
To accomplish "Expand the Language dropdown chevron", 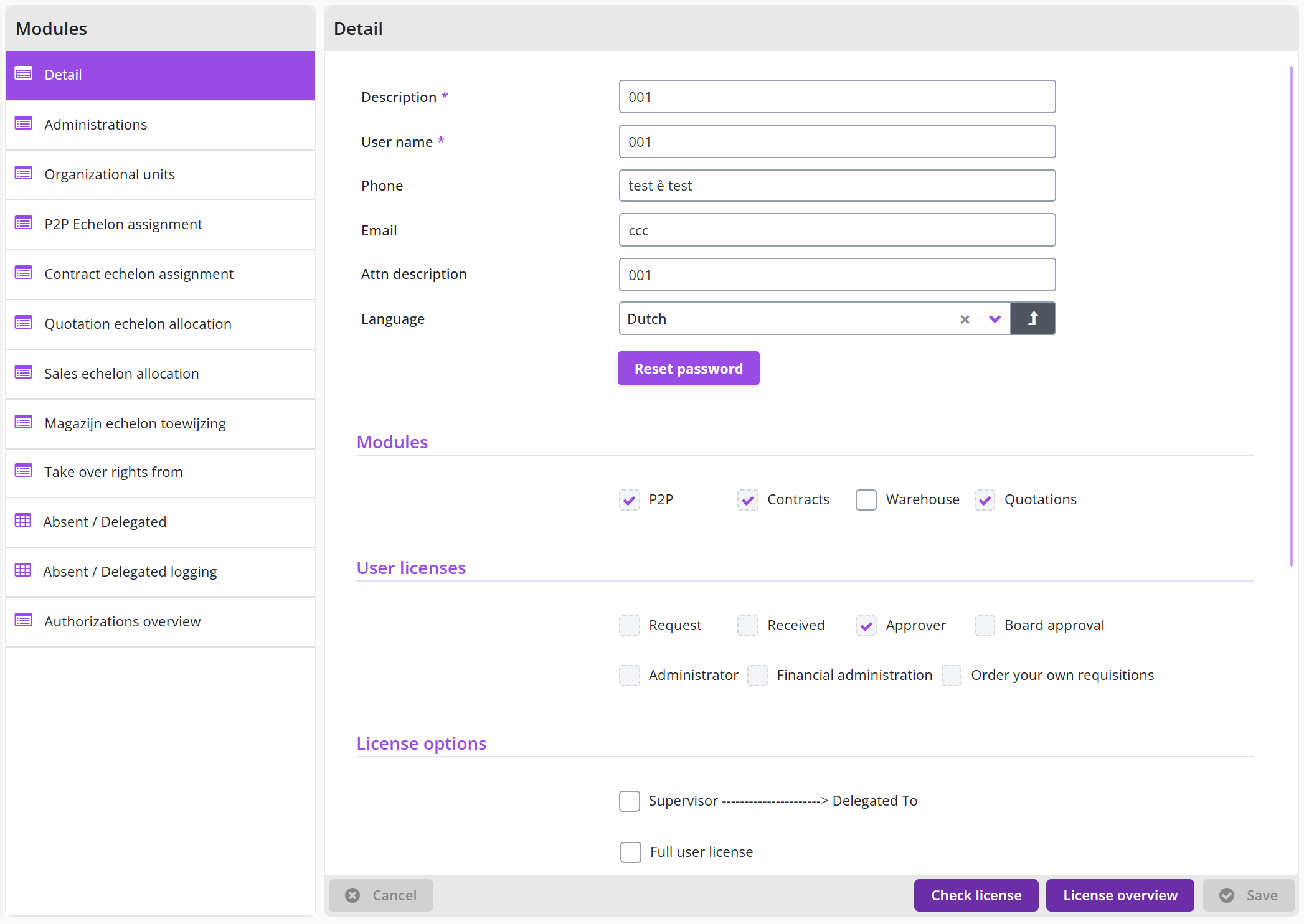I will tap(995, 319).
